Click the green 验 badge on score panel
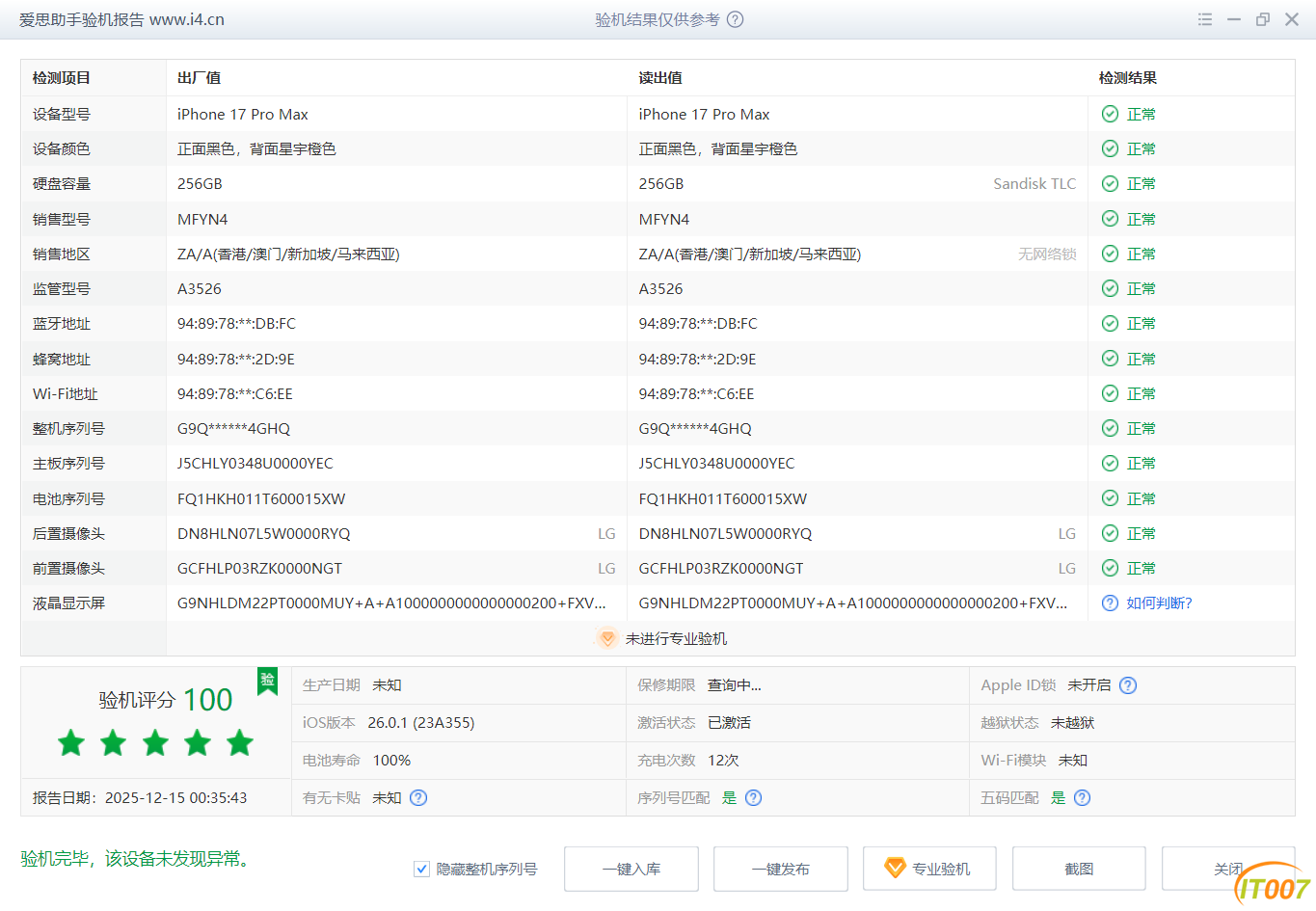 (268, 681)
